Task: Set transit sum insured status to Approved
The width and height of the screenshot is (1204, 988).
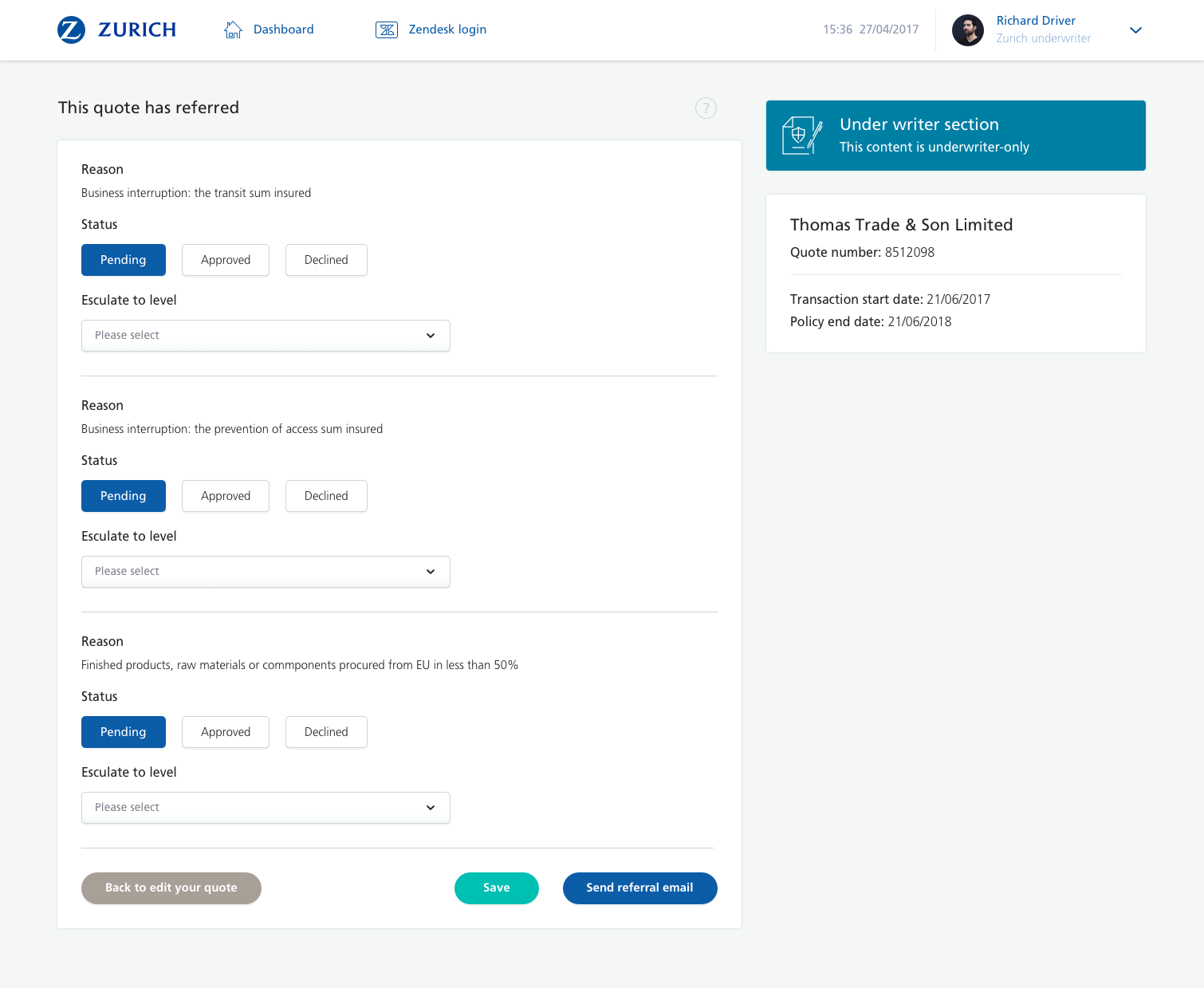Action: pyautogui.click(x=226, y=260)
